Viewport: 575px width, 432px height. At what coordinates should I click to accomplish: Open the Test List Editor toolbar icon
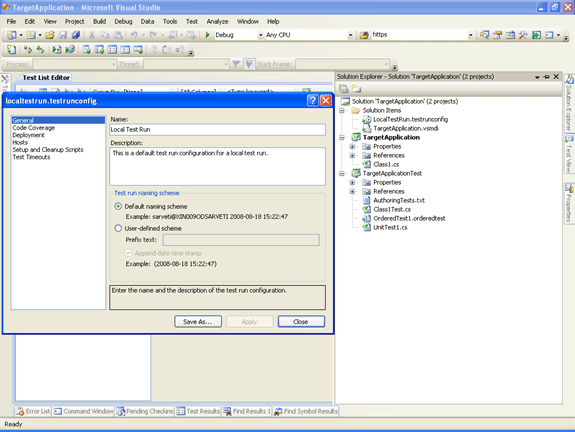pyautogui.click(x=99, y=50)
